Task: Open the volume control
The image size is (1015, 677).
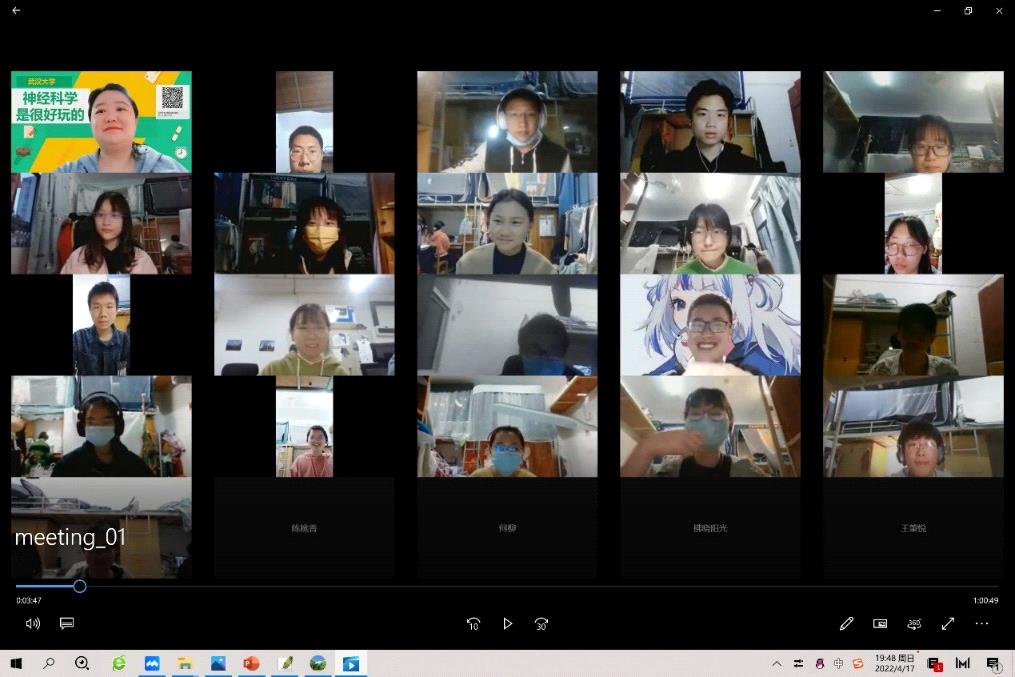Action: click(x=32, y=623)
